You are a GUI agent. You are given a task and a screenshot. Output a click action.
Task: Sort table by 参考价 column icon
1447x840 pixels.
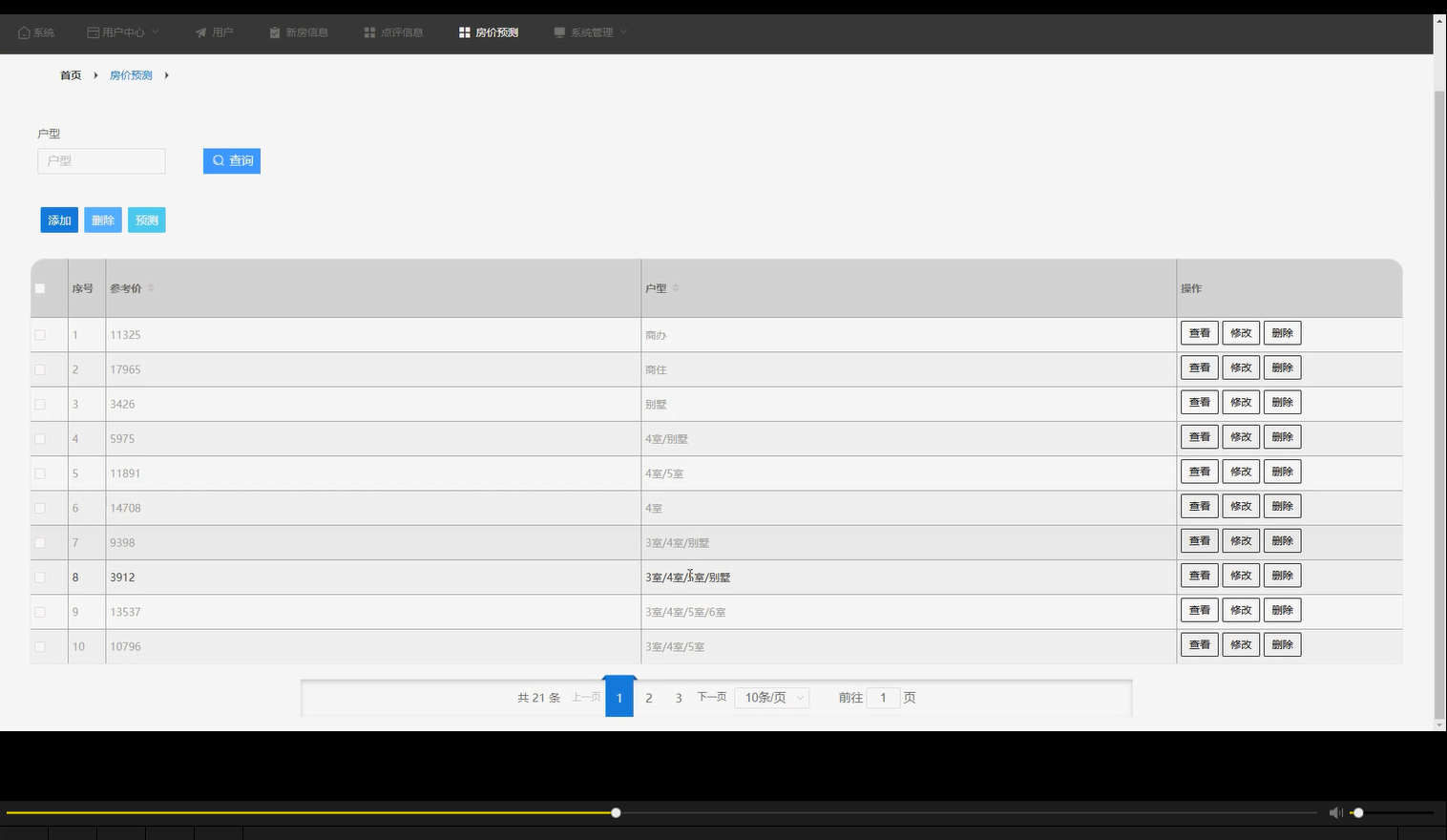click(151, 288)
